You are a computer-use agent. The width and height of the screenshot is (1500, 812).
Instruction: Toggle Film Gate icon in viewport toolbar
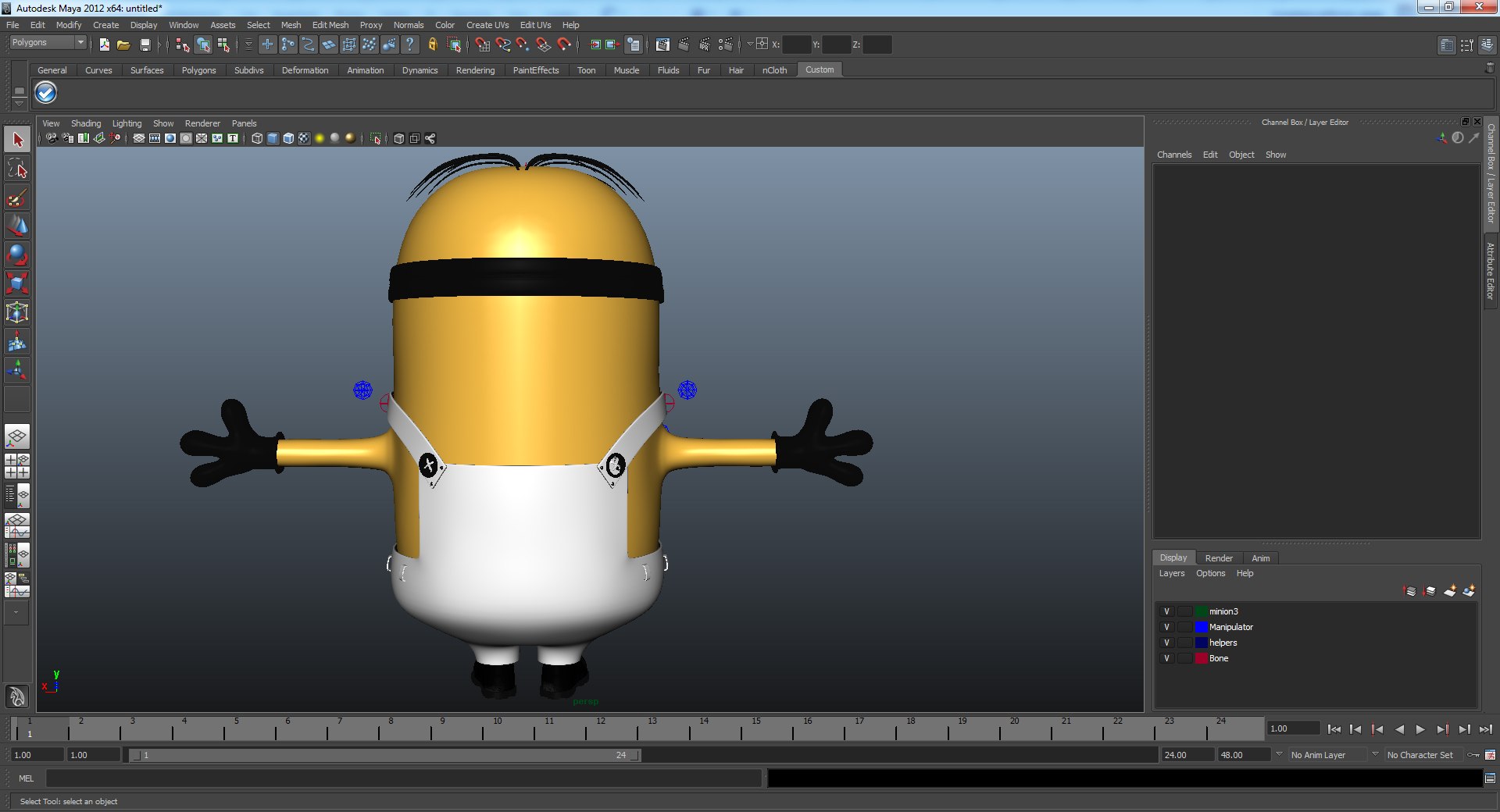(155, 138)
